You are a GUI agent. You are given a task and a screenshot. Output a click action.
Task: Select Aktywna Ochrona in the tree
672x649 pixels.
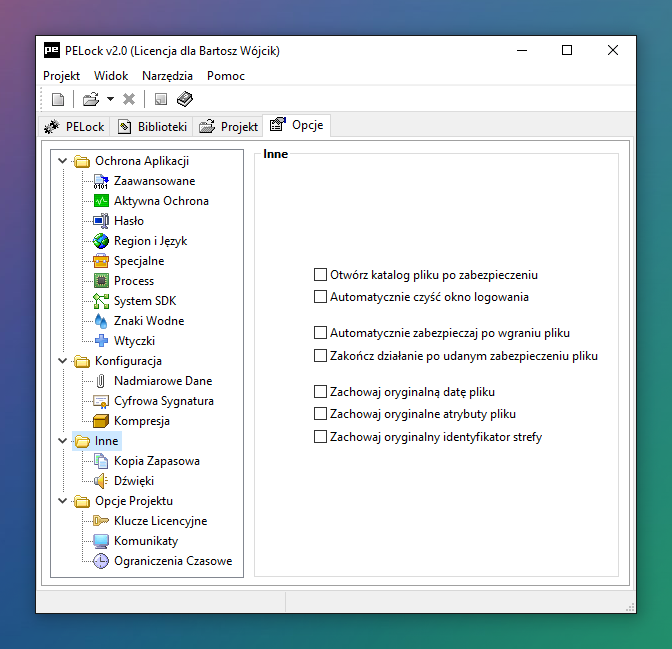point(160,201)
